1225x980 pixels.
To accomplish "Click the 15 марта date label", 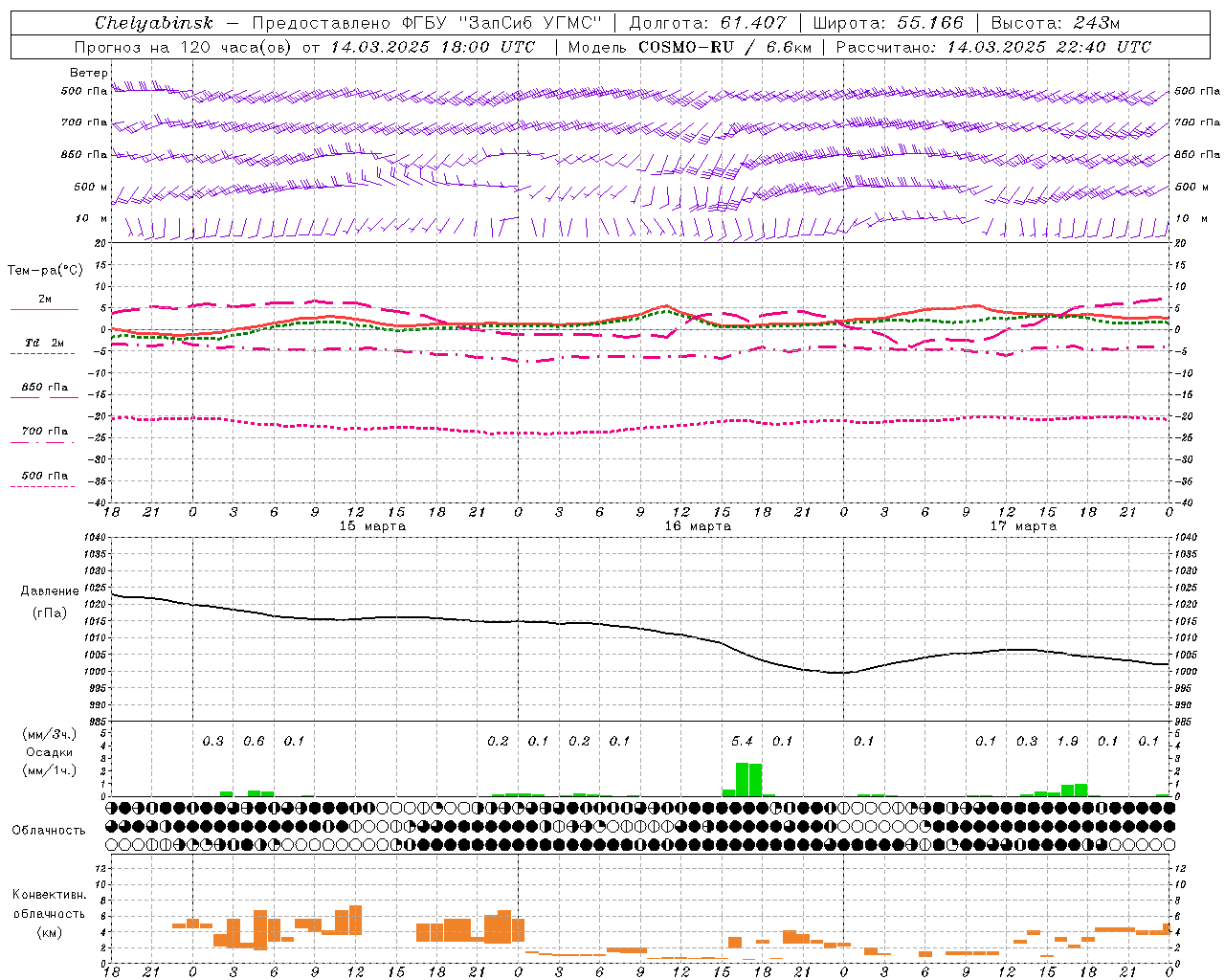I will pyautogui.click(x=372, y=526).
